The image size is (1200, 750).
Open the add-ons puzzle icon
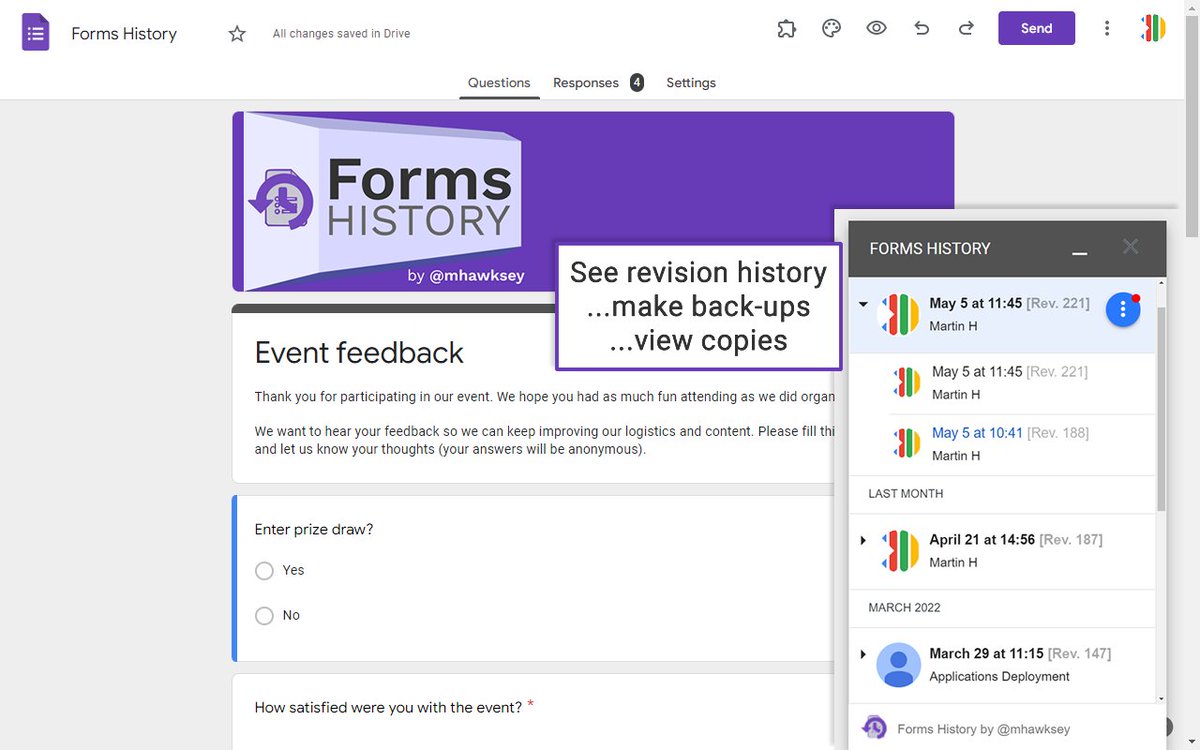787,28
